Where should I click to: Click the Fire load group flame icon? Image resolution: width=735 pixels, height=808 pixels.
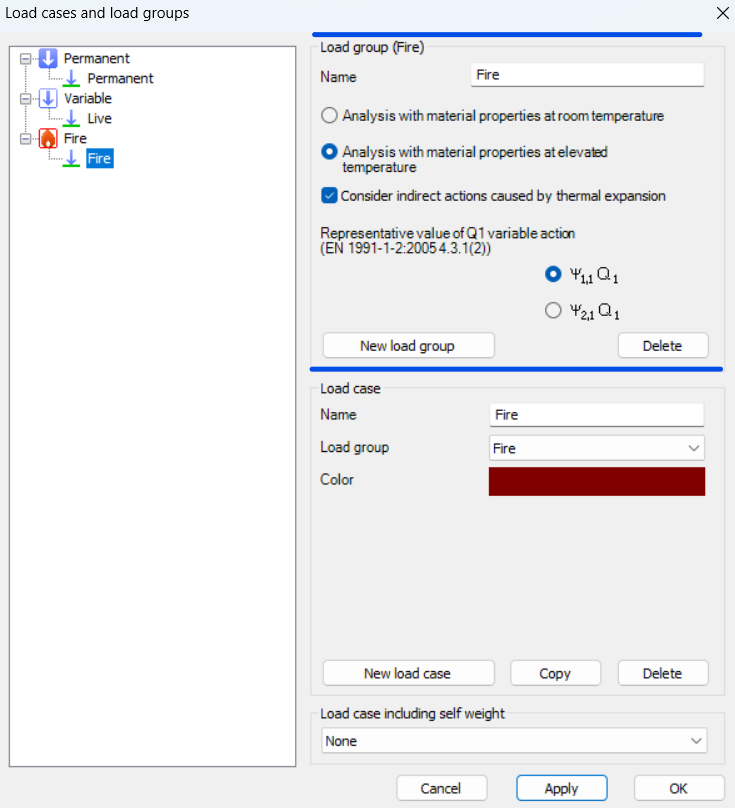tap(47, 139)
